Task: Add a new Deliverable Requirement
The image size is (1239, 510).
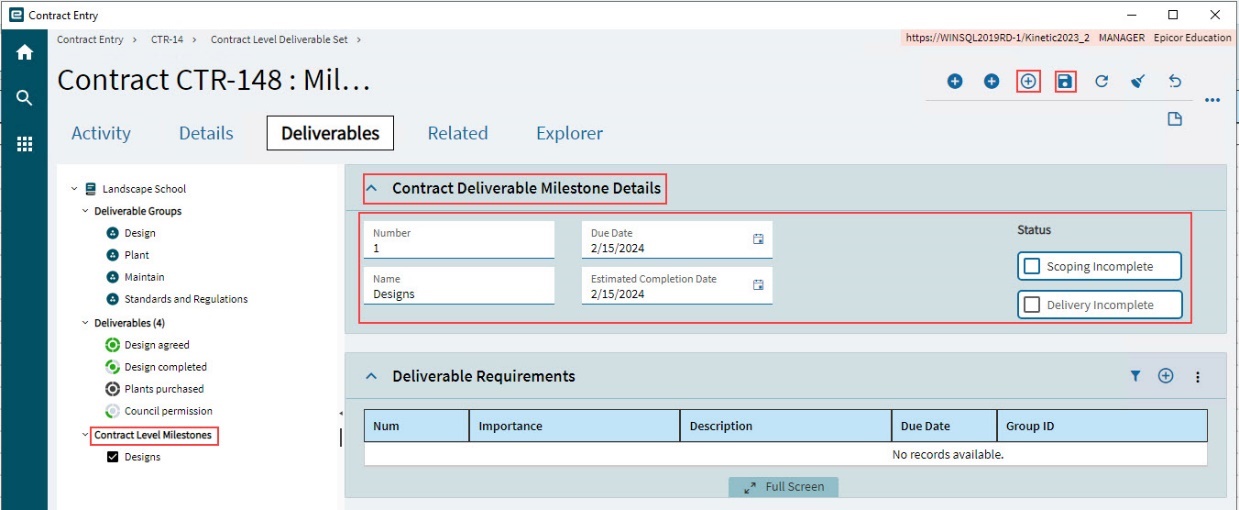Action: pyautogui.click(x=1165, y=376)
